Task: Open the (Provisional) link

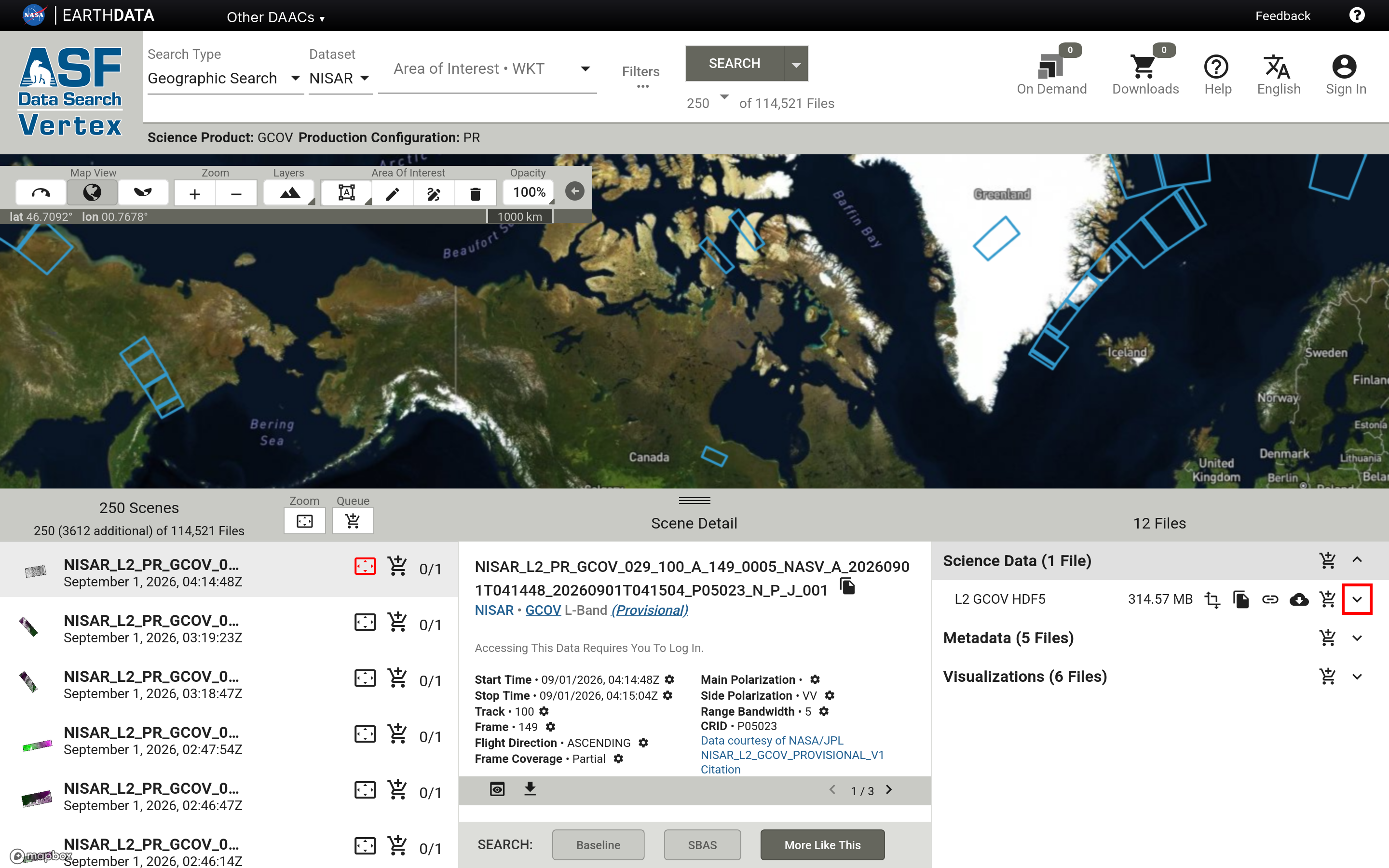Action: [649, 610]
